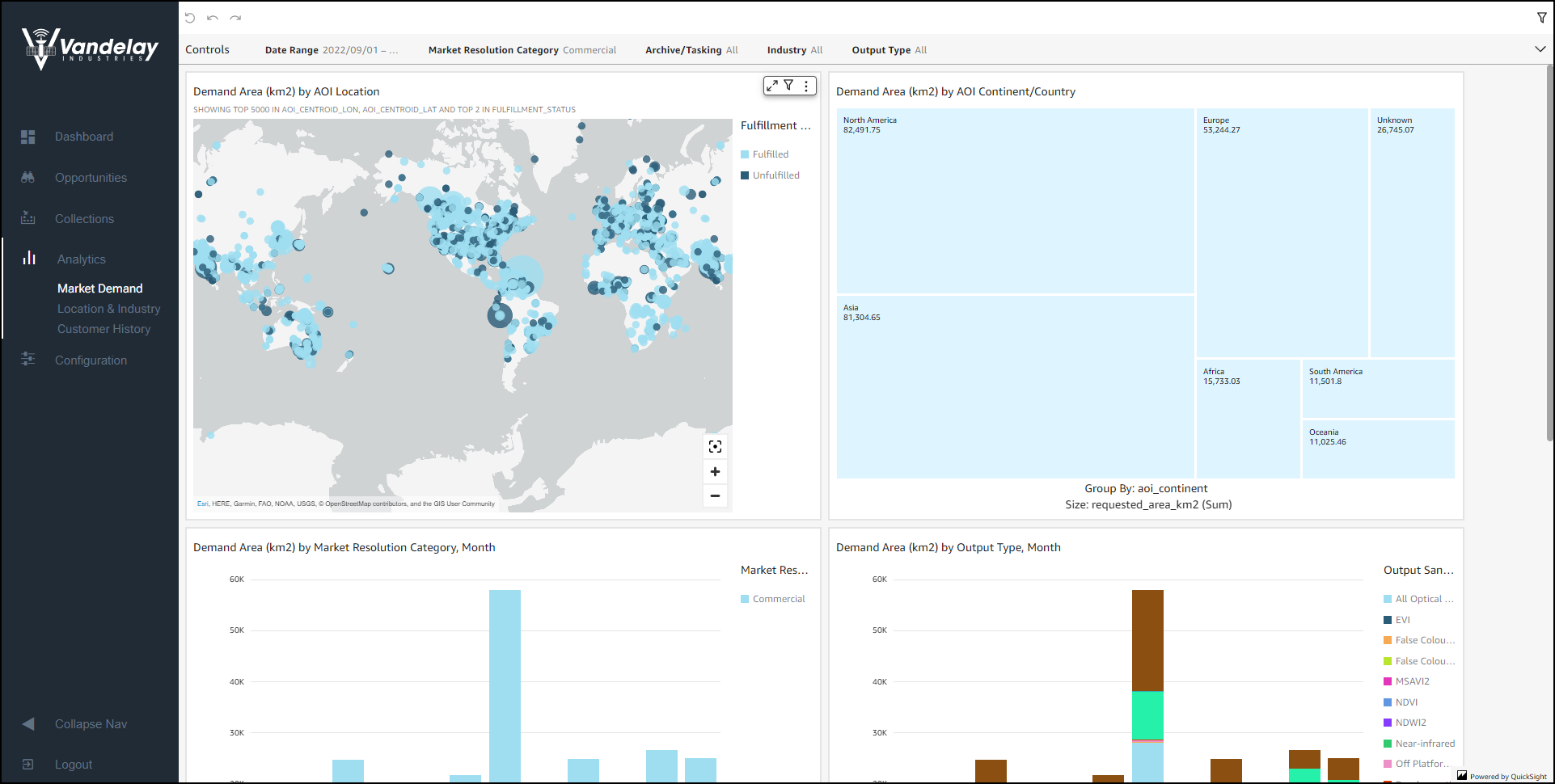Click the Dashboard grid icon
Viewport: 1555px width, 784px height.
click(x=28, y=137)
